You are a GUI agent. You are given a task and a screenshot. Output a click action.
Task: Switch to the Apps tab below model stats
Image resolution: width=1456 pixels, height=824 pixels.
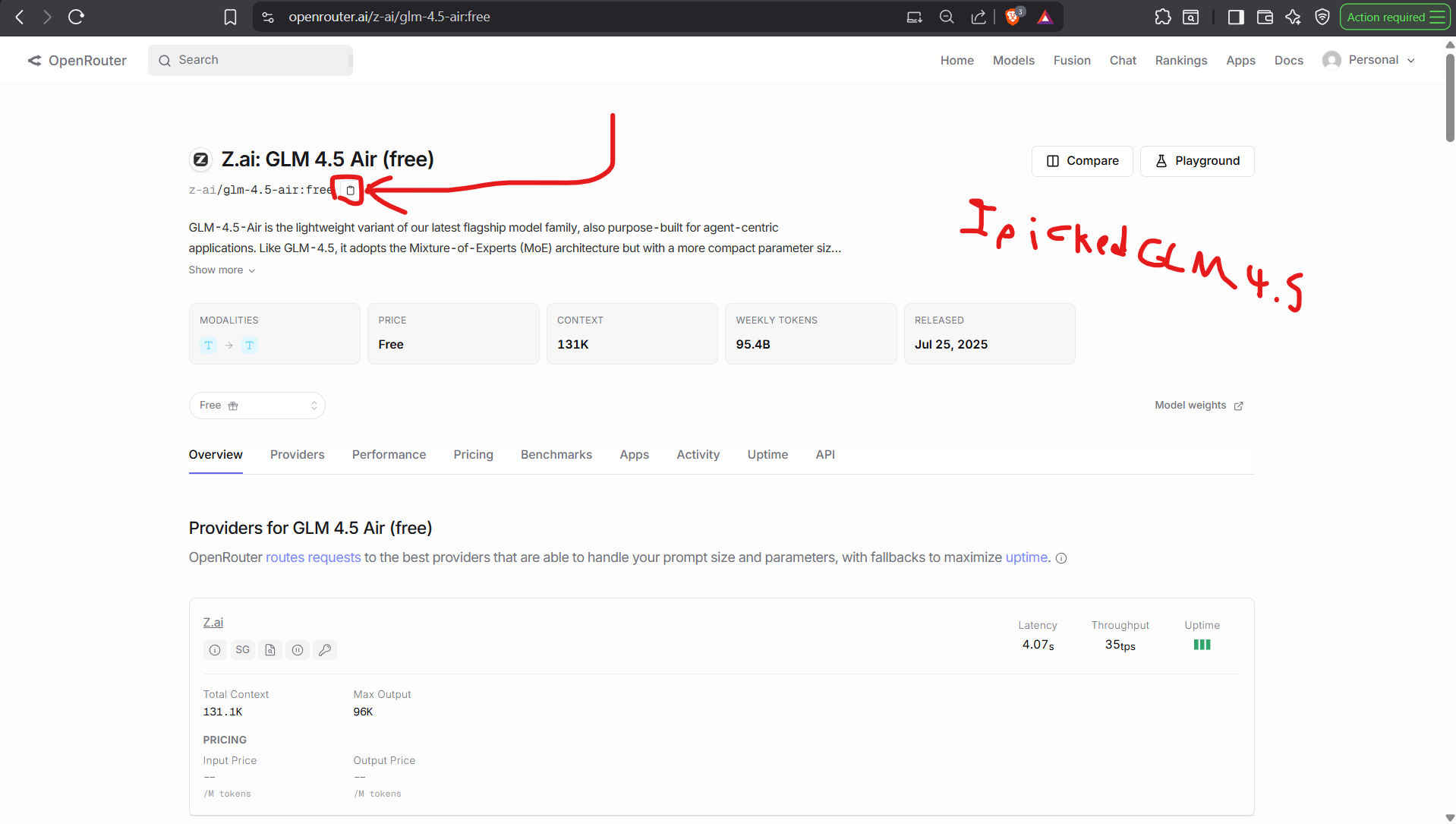[x=635, y=455]
